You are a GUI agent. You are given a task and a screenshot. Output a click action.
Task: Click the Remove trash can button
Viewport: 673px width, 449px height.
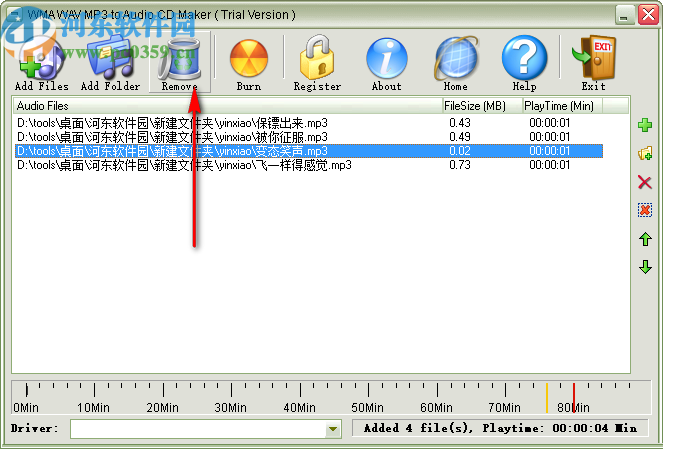pyautogui.click(x=180, y=63)
